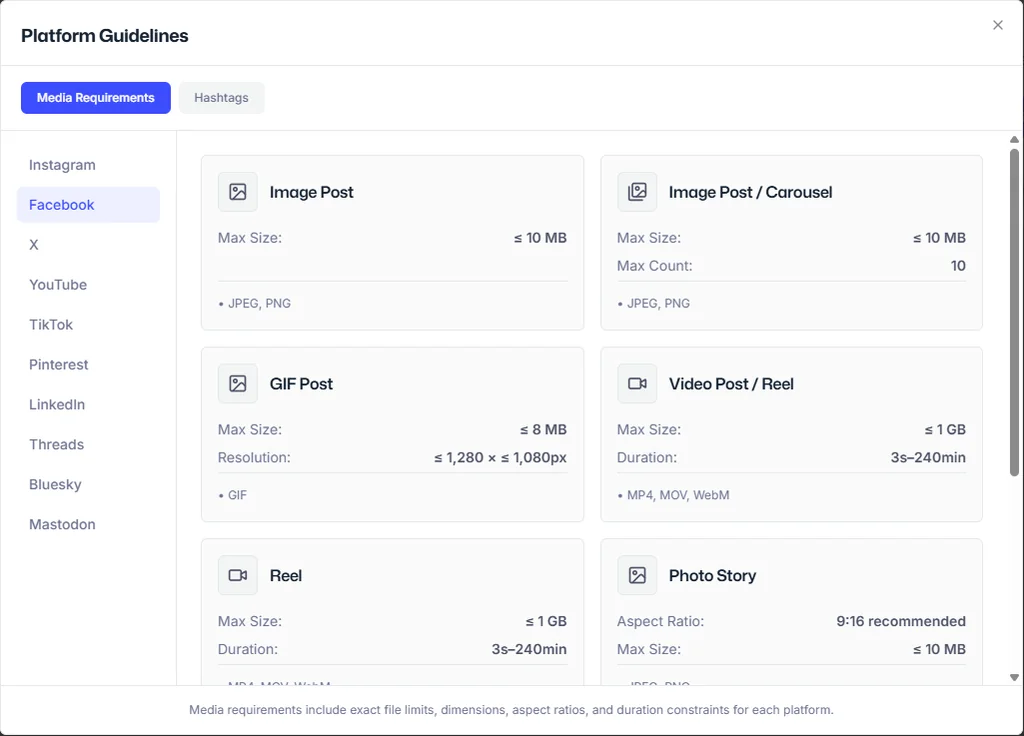The height and width of the screenshot is (736, 1024).
Task: Click the Max Count label
Action: [x=654, y=266]
